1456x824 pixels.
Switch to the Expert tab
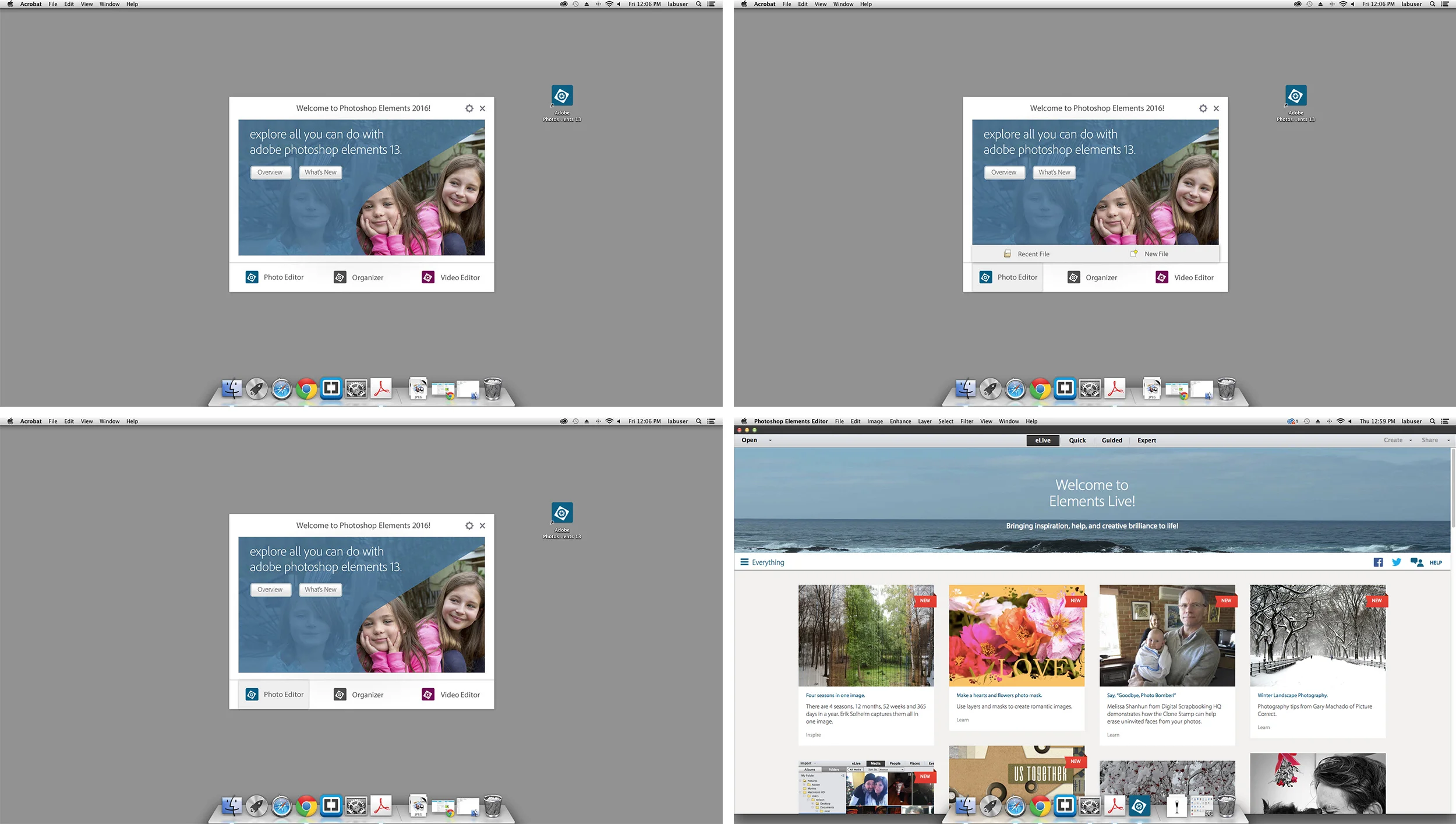pos(1146,440)
